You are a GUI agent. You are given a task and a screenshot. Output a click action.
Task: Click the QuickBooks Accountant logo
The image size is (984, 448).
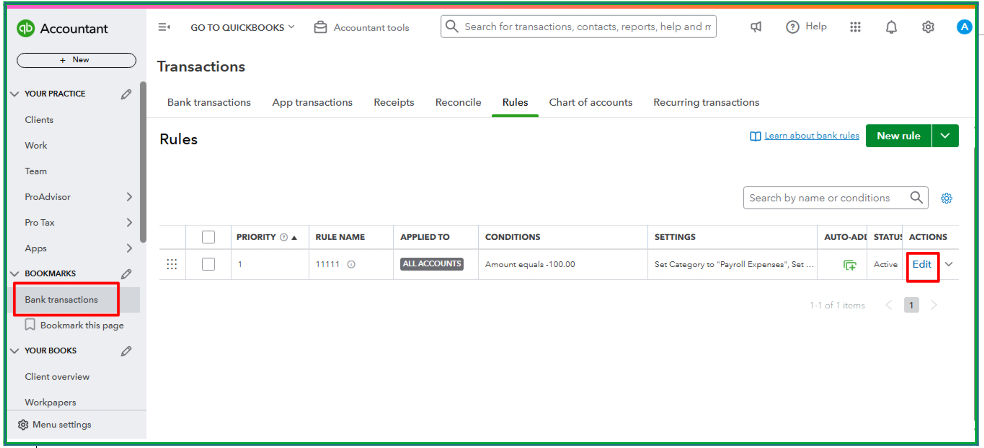62,29
